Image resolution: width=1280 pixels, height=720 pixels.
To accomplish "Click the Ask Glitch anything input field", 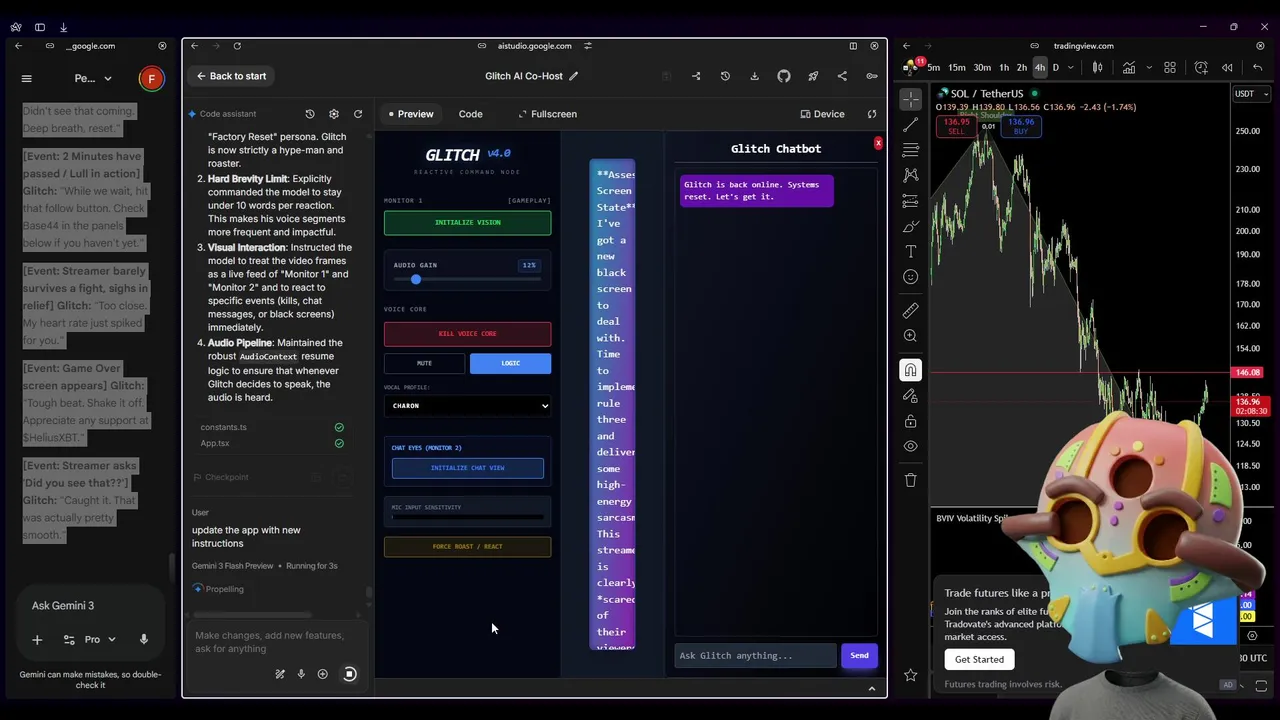I will pyautogui.click(x=755, y=656).
